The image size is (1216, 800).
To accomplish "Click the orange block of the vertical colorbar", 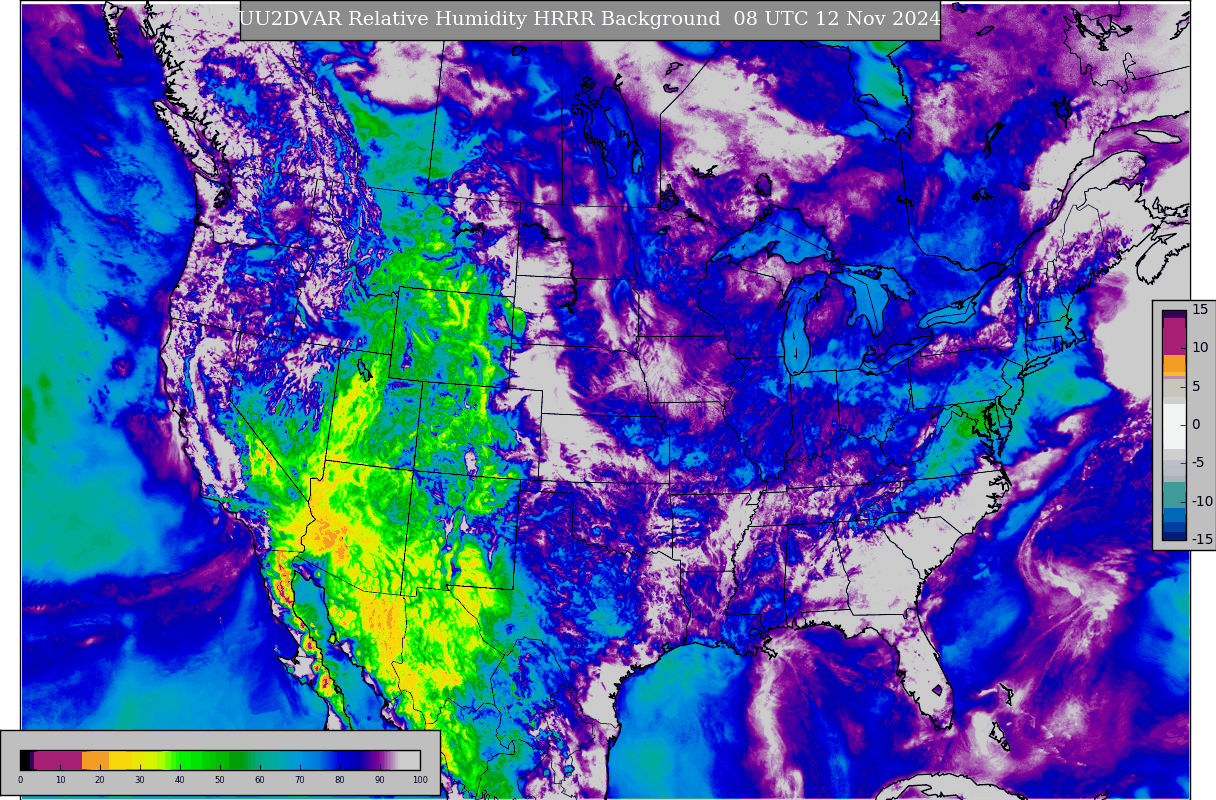I will [x=1174, y=365].
